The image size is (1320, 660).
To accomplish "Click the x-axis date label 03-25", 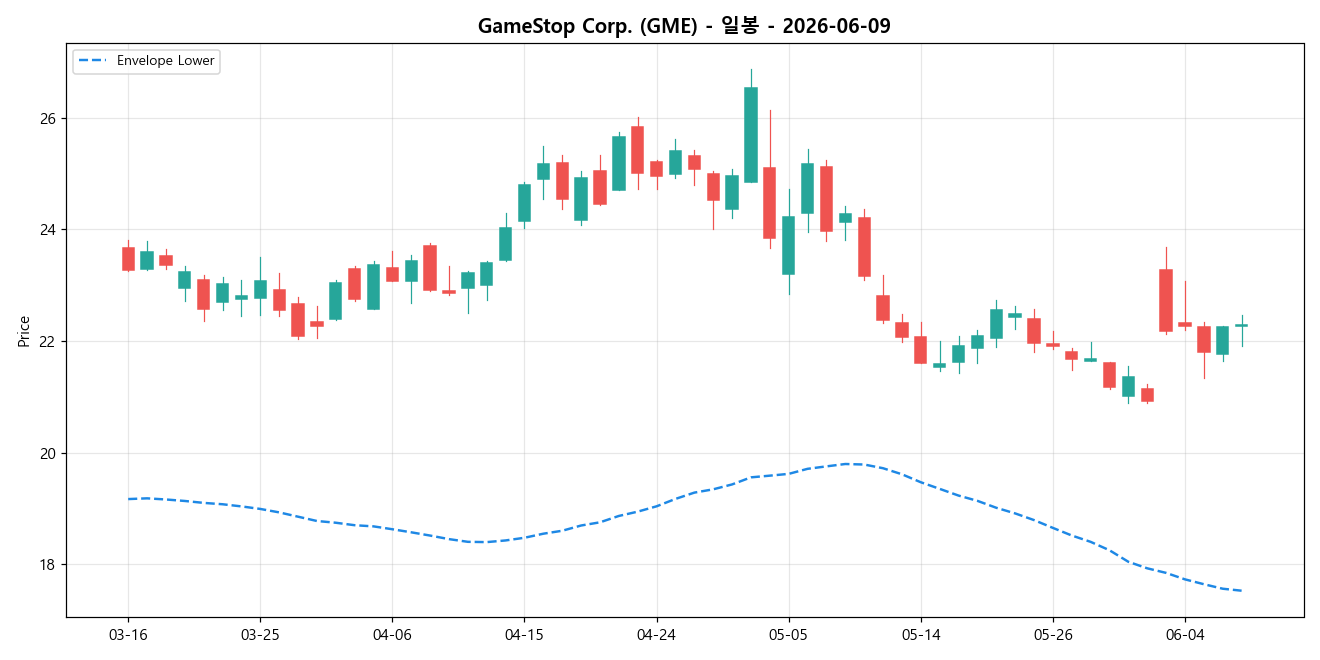I will 260,635.
